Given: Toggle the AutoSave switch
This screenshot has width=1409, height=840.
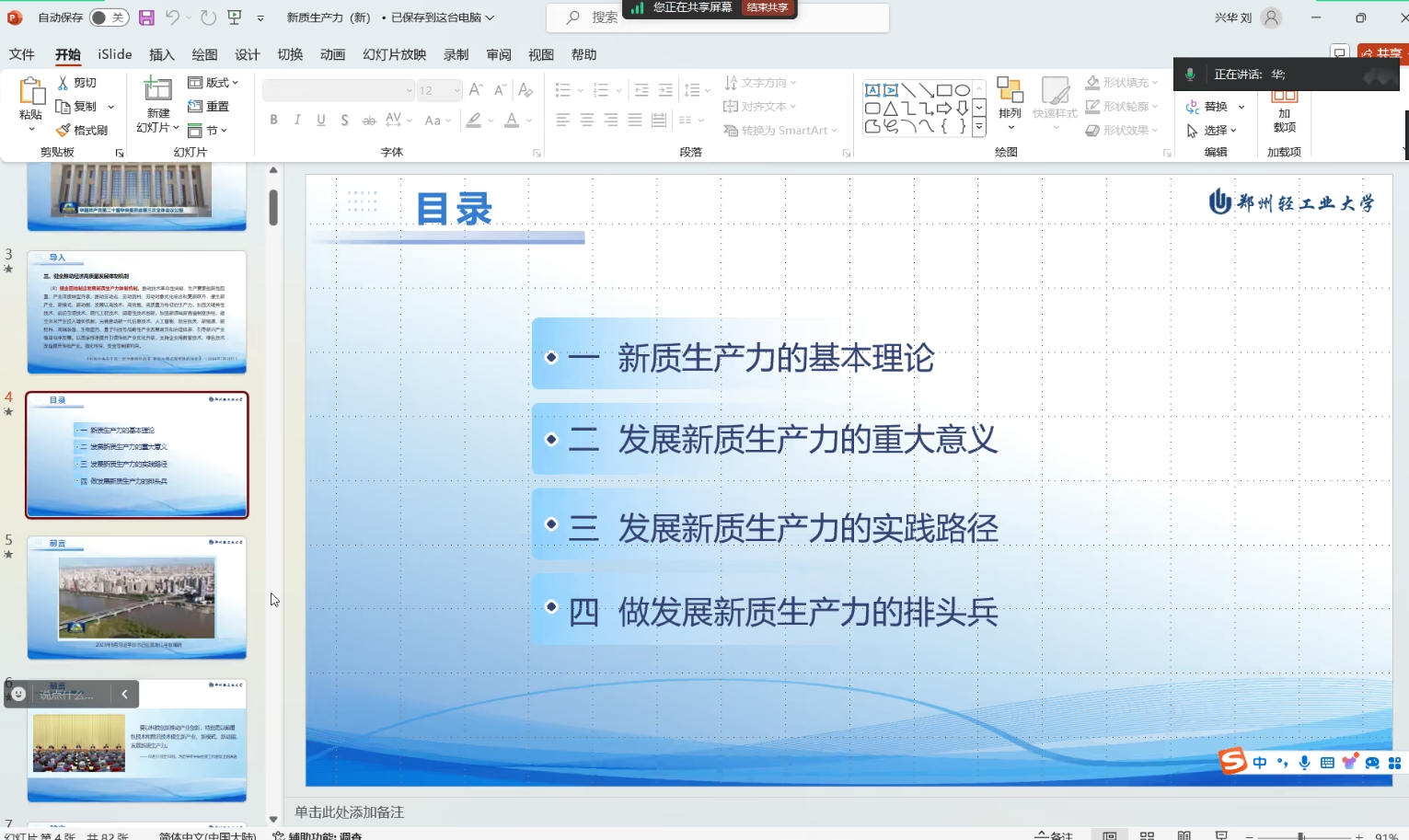Looking at the screenshot, I should click(108, 17).
